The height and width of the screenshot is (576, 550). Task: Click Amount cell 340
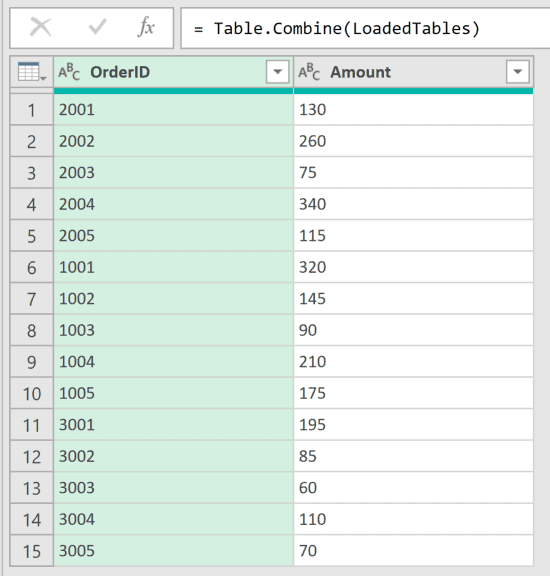(x=413, y=204)
